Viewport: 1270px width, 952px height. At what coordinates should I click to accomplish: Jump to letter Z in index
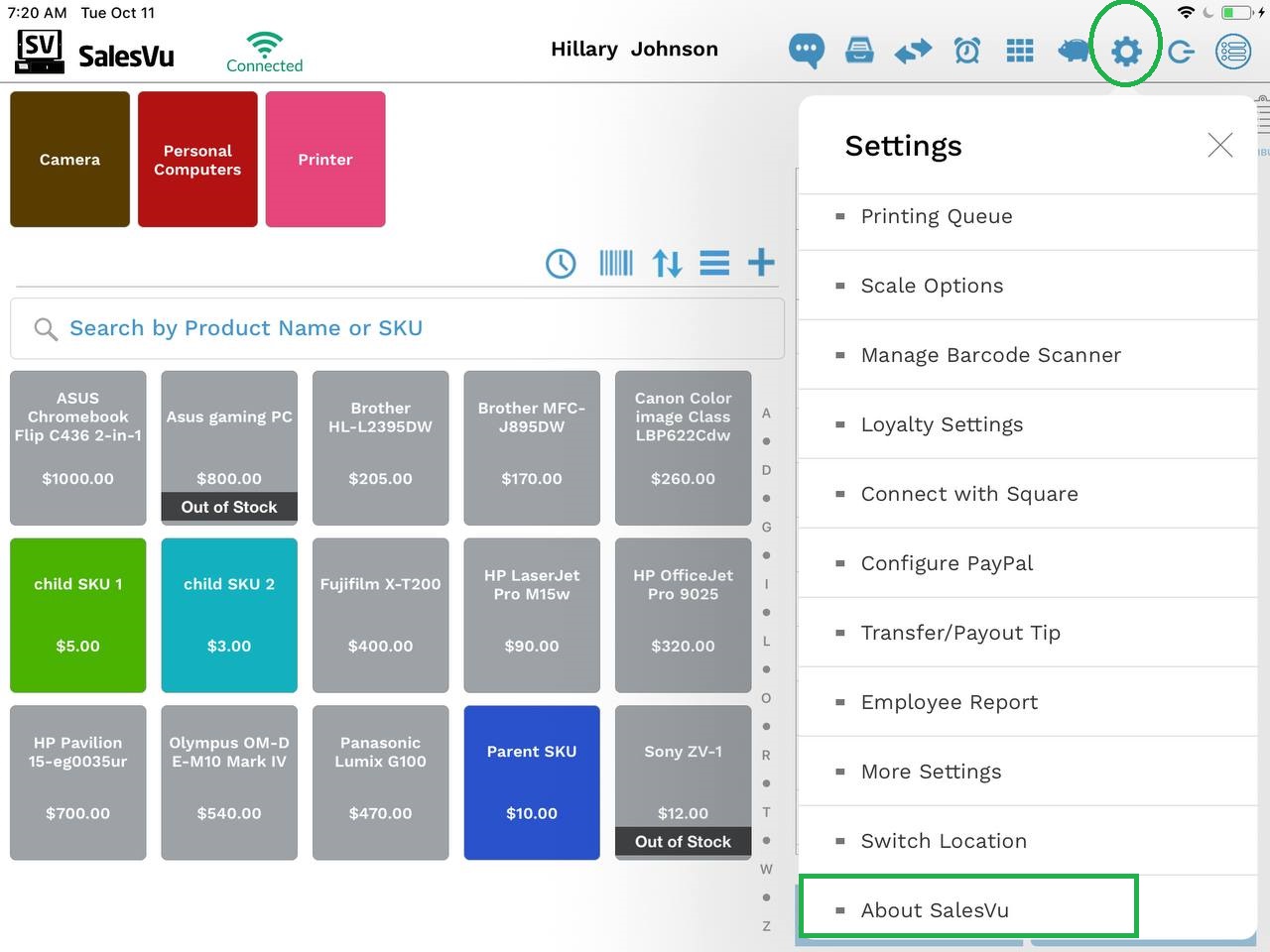766,926
